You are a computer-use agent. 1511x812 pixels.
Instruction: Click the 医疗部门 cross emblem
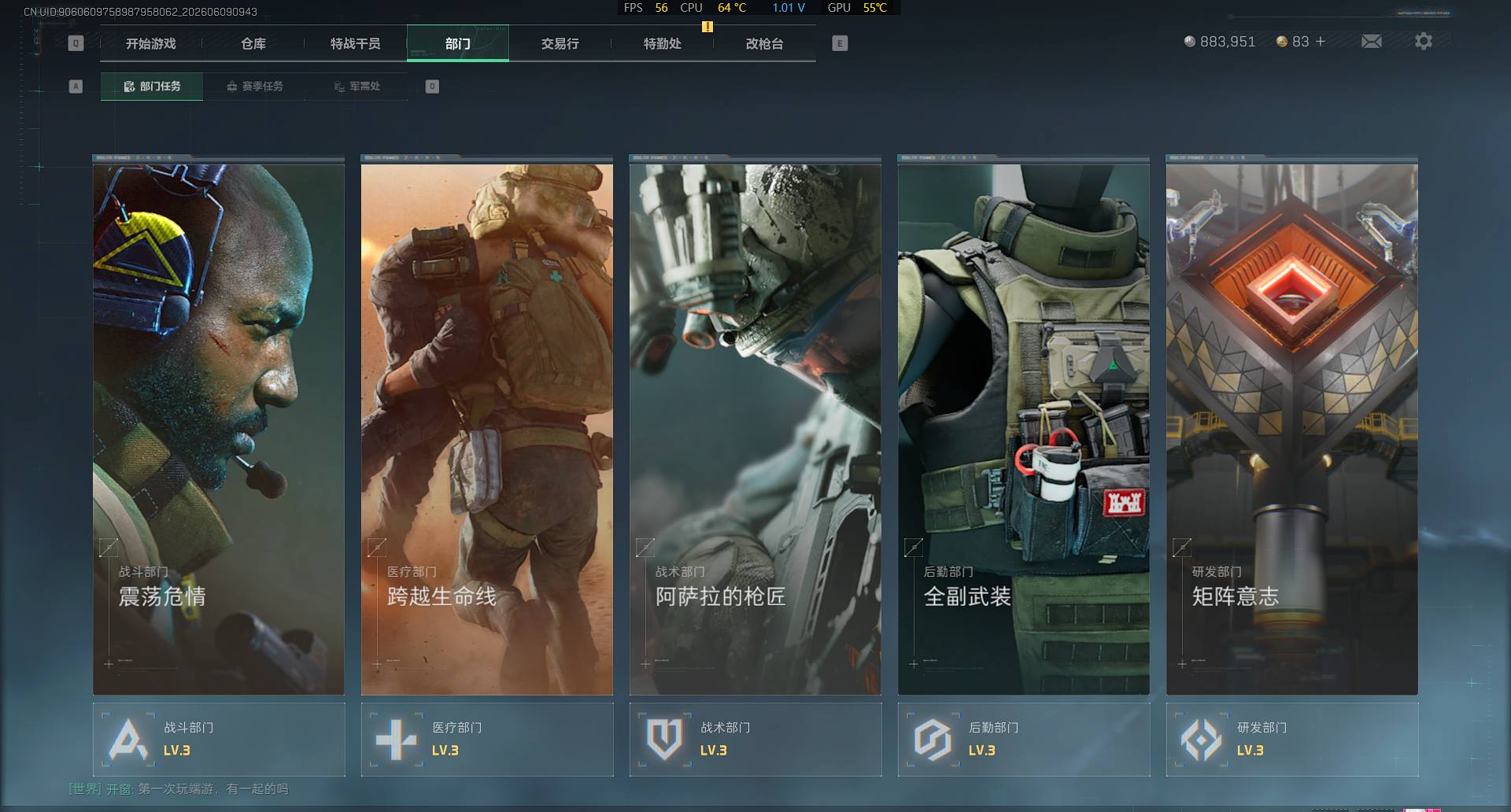(396, 740)
